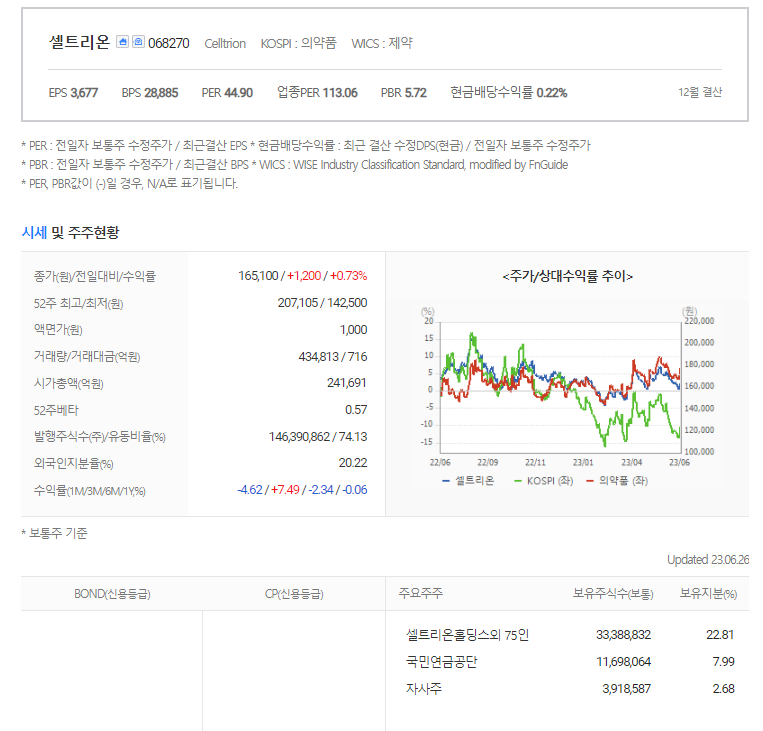Open the company homepage house icon

tap(123, 42)
